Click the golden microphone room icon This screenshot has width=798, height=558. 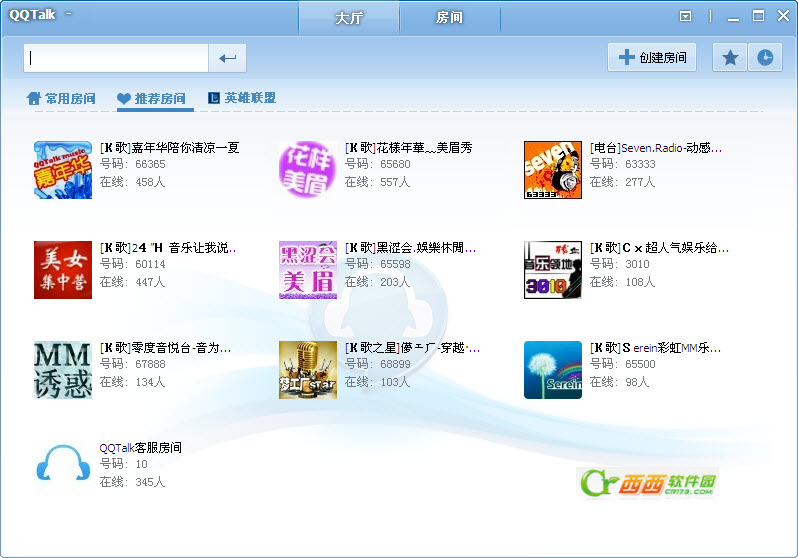[308, 370]
